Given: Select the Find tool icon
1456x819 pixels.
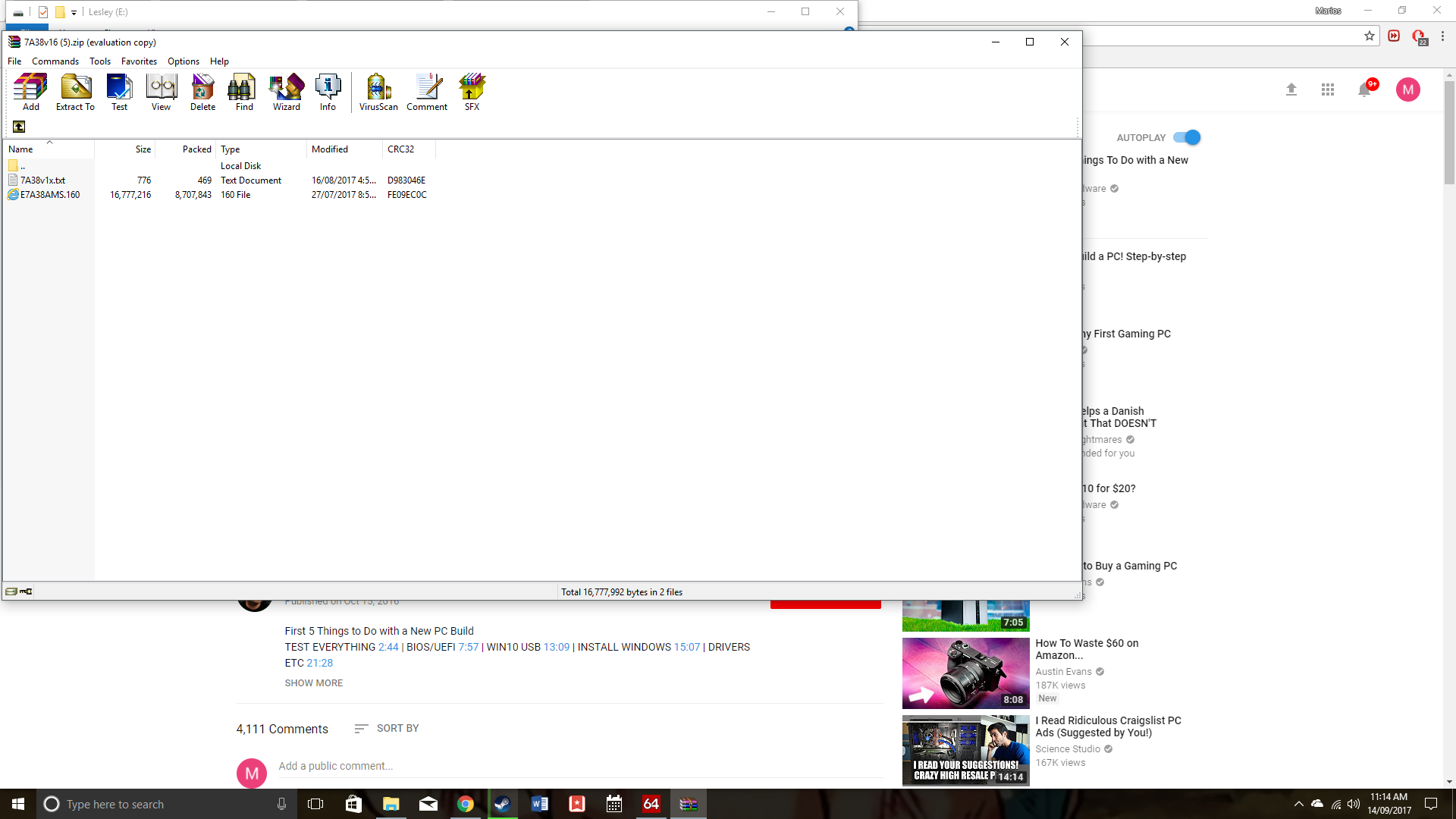Looking at the screenshot, I should (243, 91).
